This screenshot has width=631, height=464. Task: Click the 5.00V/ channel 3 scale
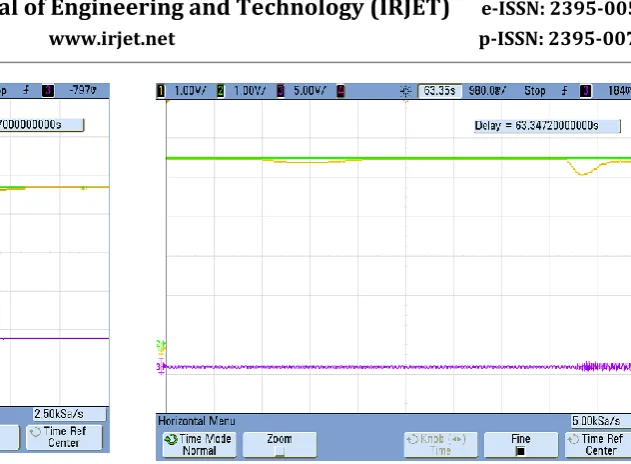[309, 91]
